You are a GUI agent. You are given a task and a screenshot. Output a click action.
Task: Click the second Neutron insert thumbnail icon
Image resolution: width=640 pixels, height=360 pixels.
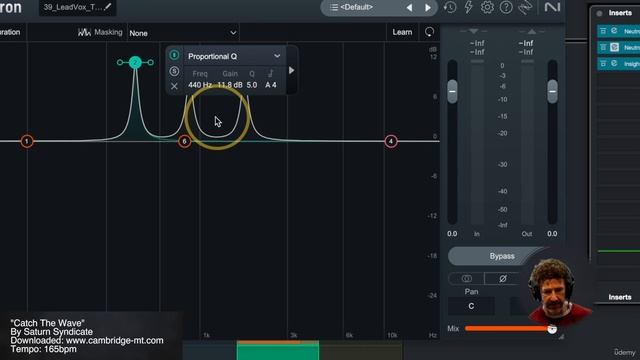click(614, 47)
